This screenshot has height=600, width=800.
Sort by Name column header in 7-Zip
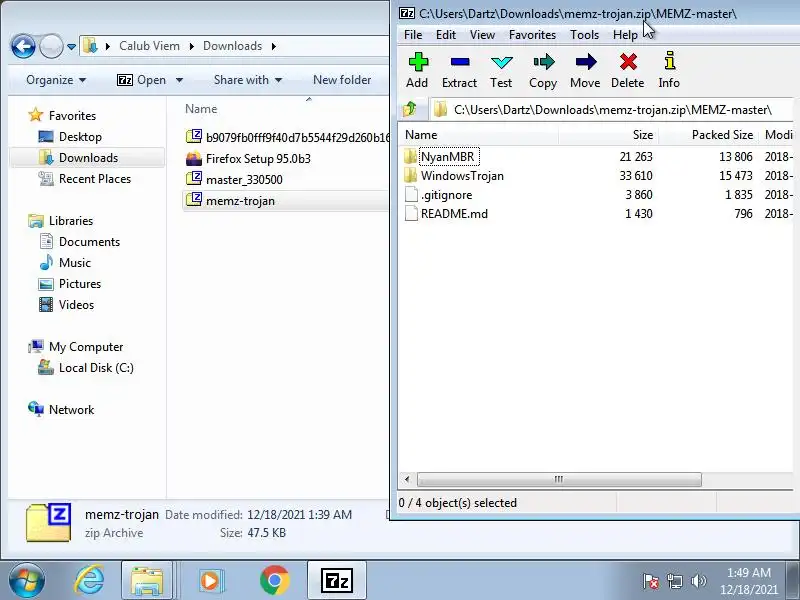(x=478, y=135)
